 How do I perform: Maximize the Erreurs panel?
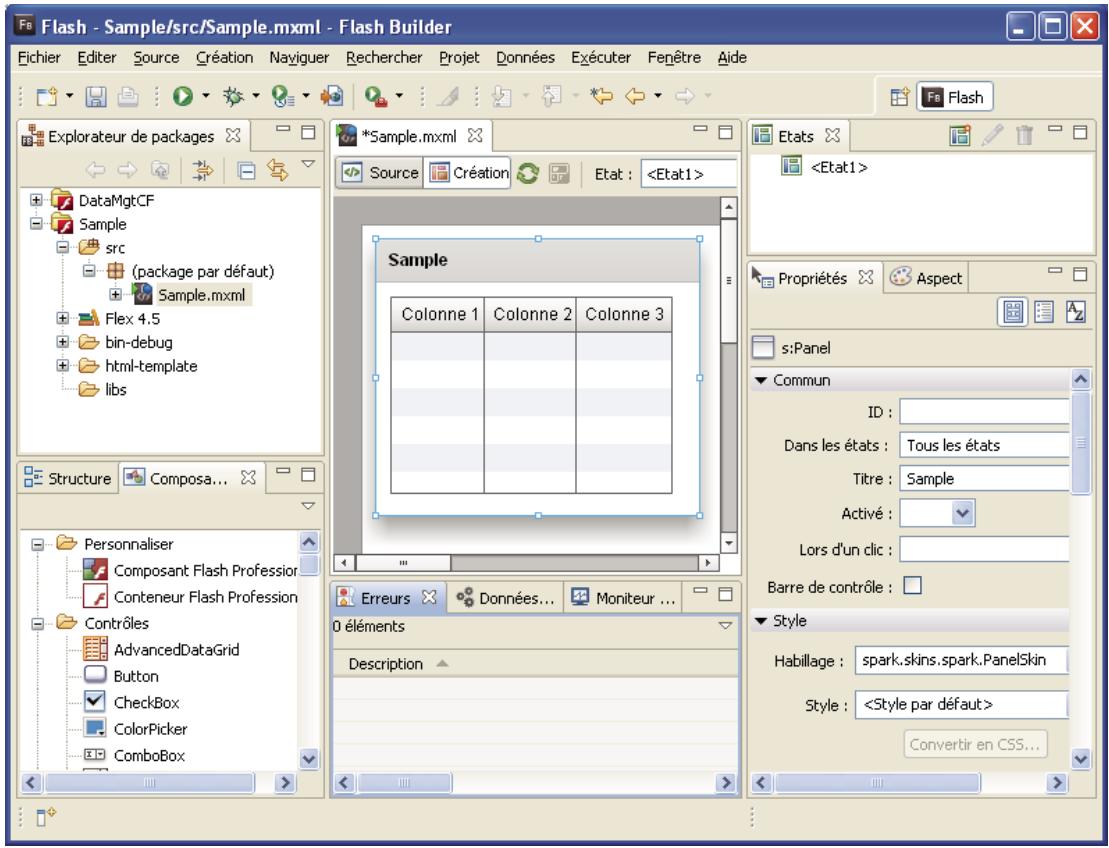725,593
